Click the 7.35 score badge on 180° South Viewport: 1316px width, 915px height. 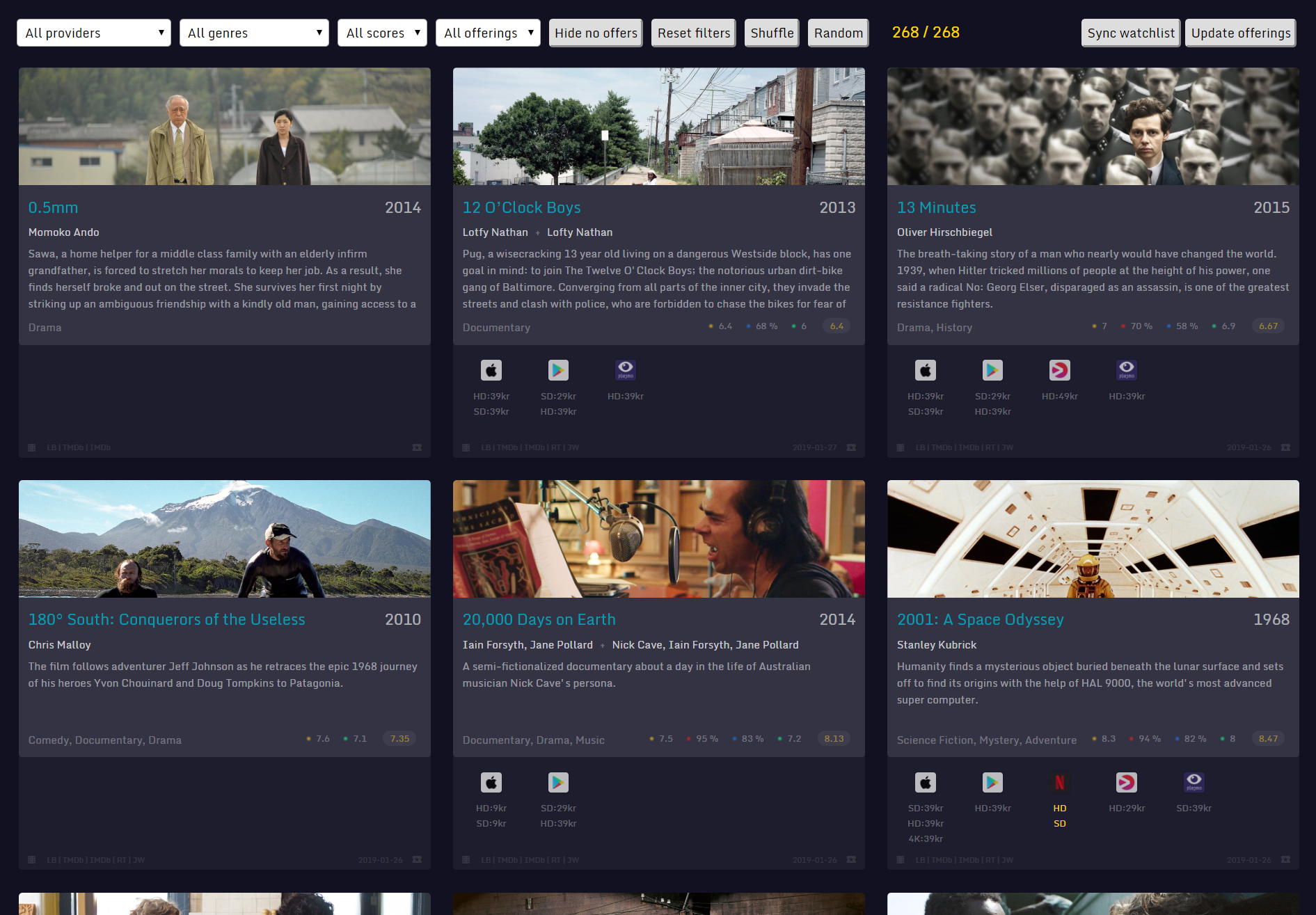click(x=399, y=738)
